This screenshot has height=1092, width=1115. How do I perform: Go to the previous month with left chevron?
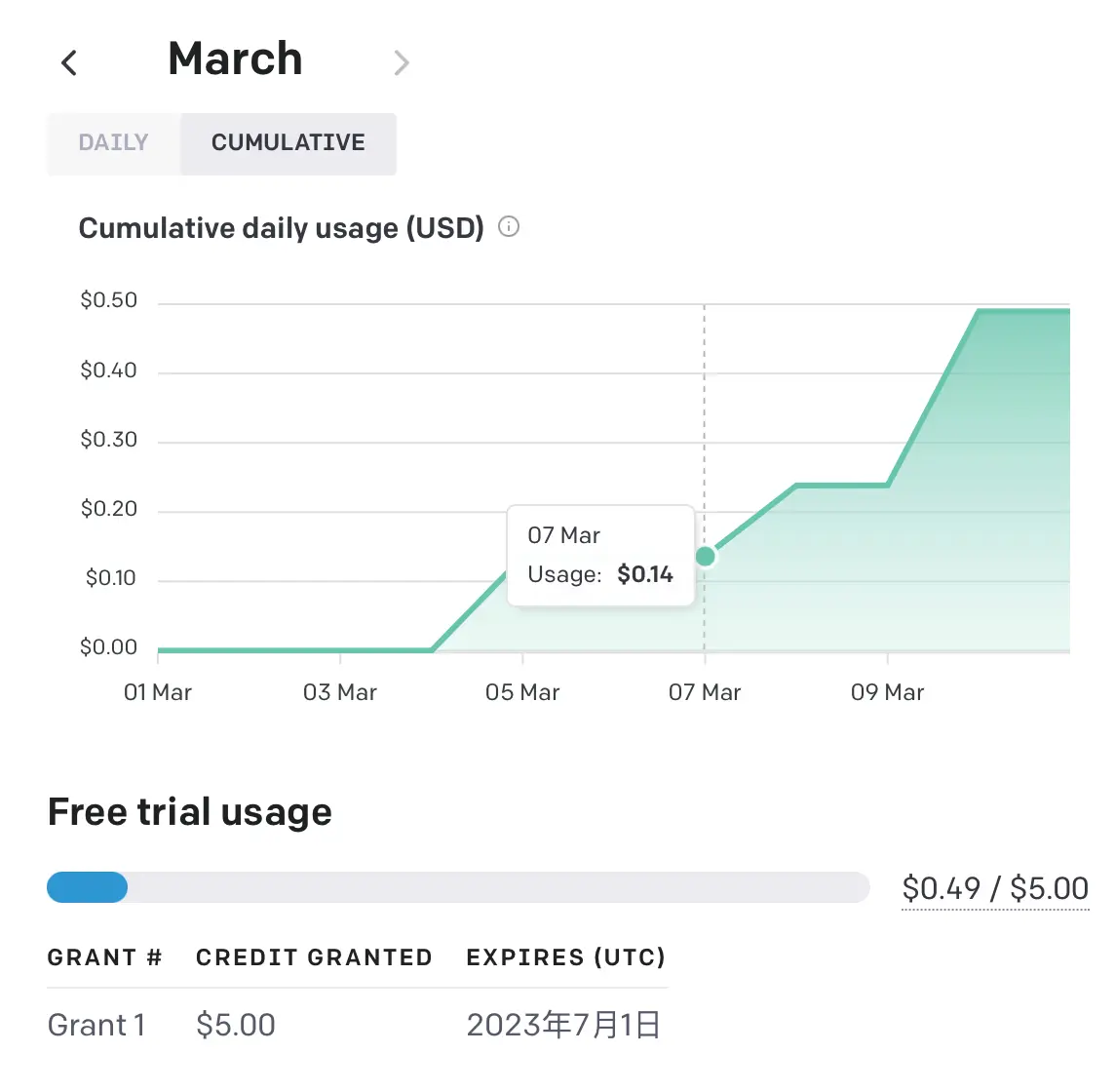pyautogui.click(x=69, y=63)
